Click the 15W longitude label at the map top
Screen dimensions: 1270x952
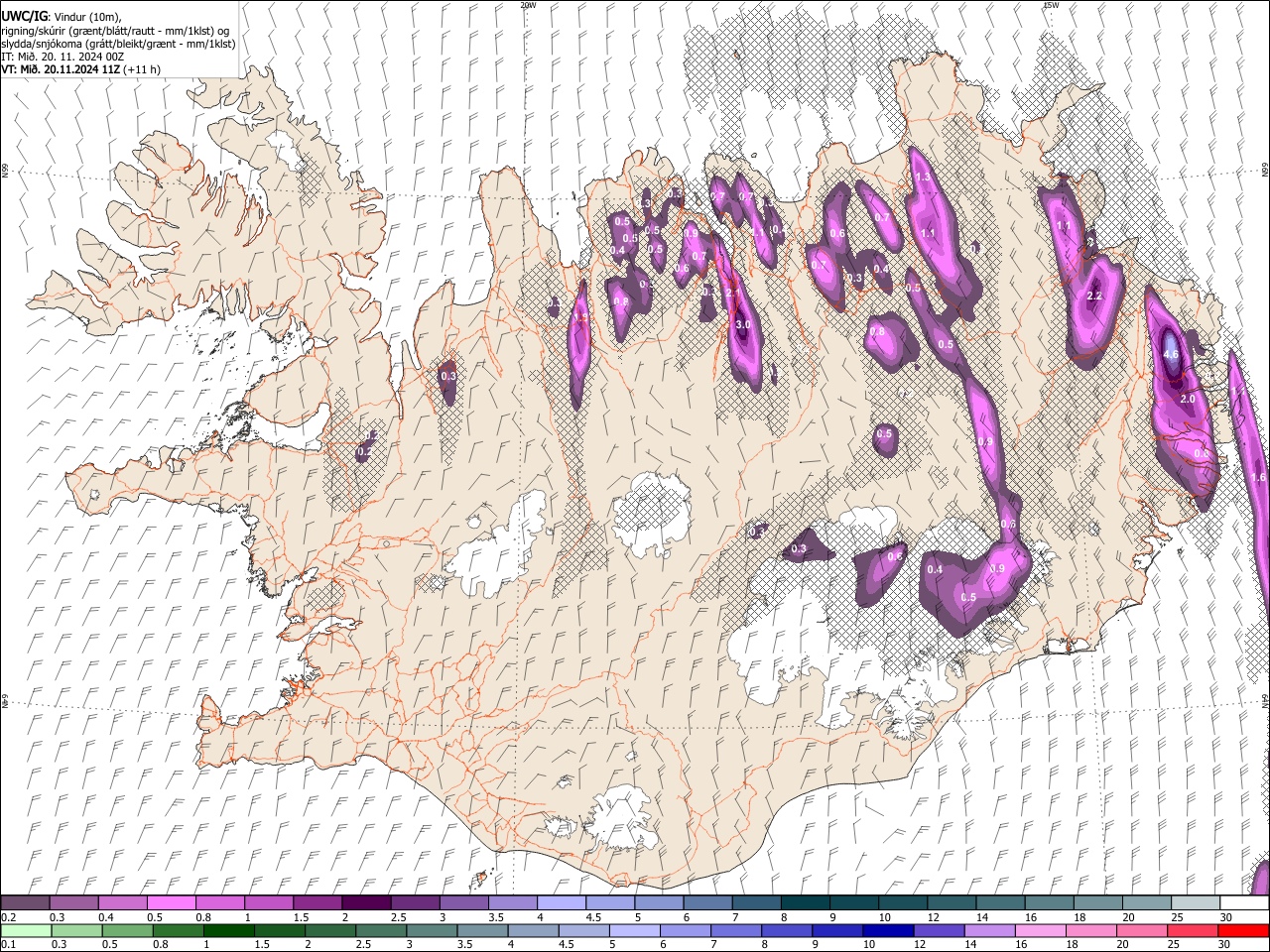point(1050,5)
